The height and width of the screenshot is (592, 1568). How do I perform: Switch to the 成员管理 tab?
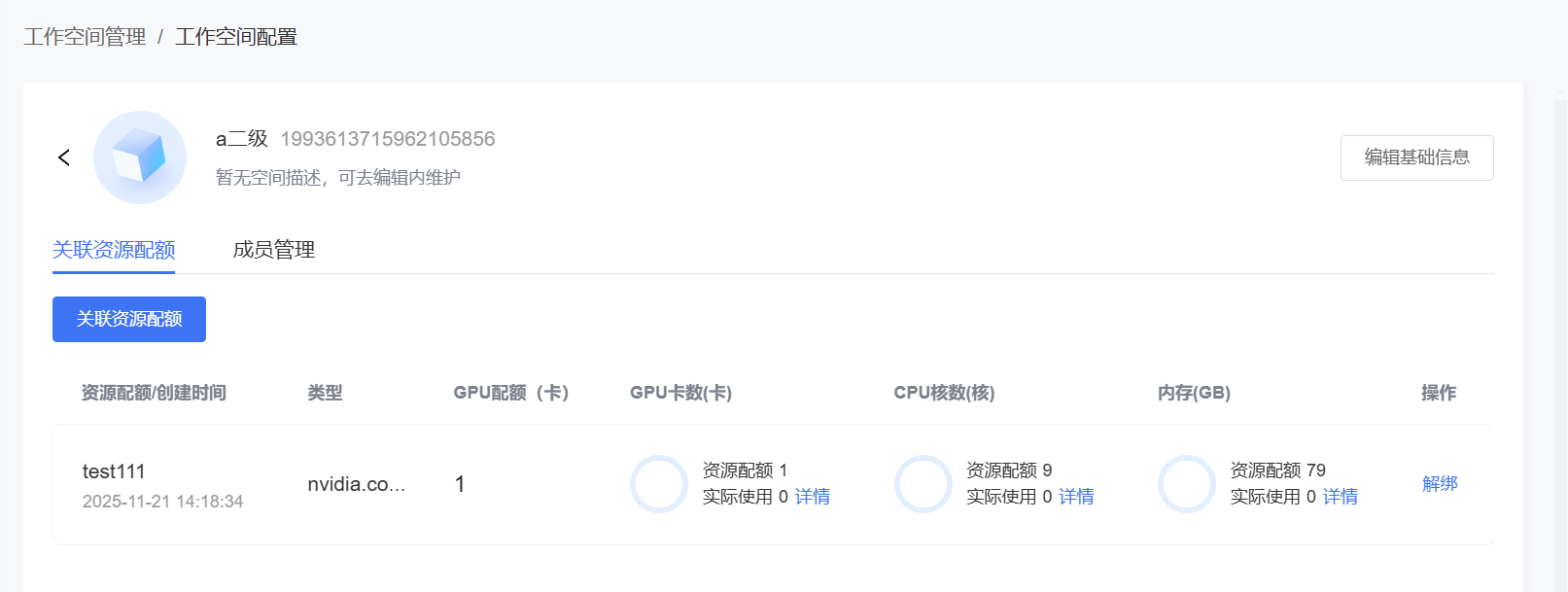pyautogui.click(x=274, y=250)
